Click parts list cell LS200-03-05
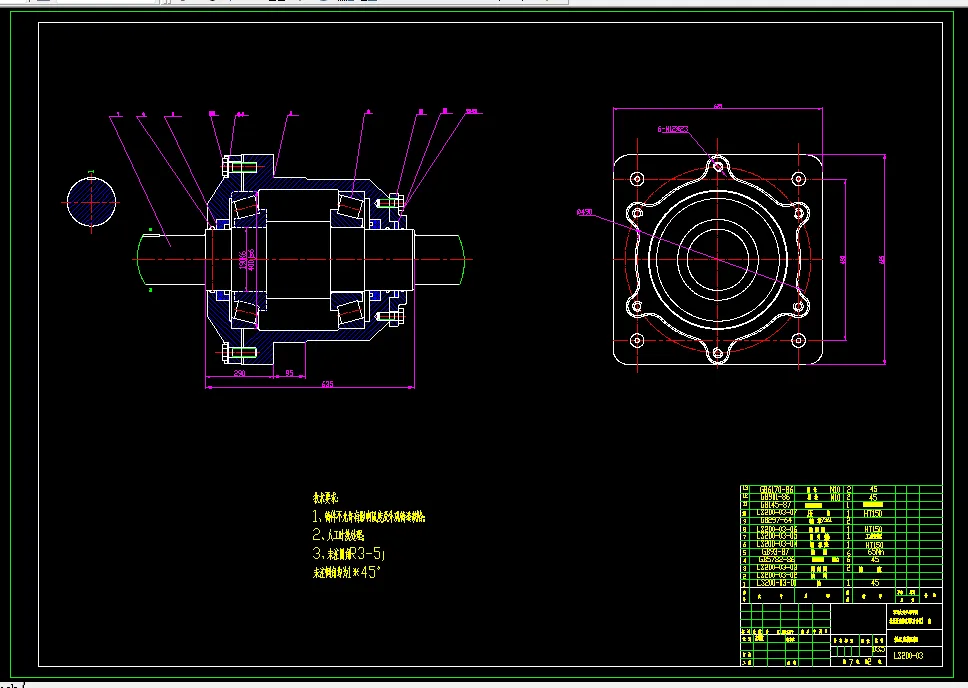This screenshot has height=688, width=968. click(777, 536)
